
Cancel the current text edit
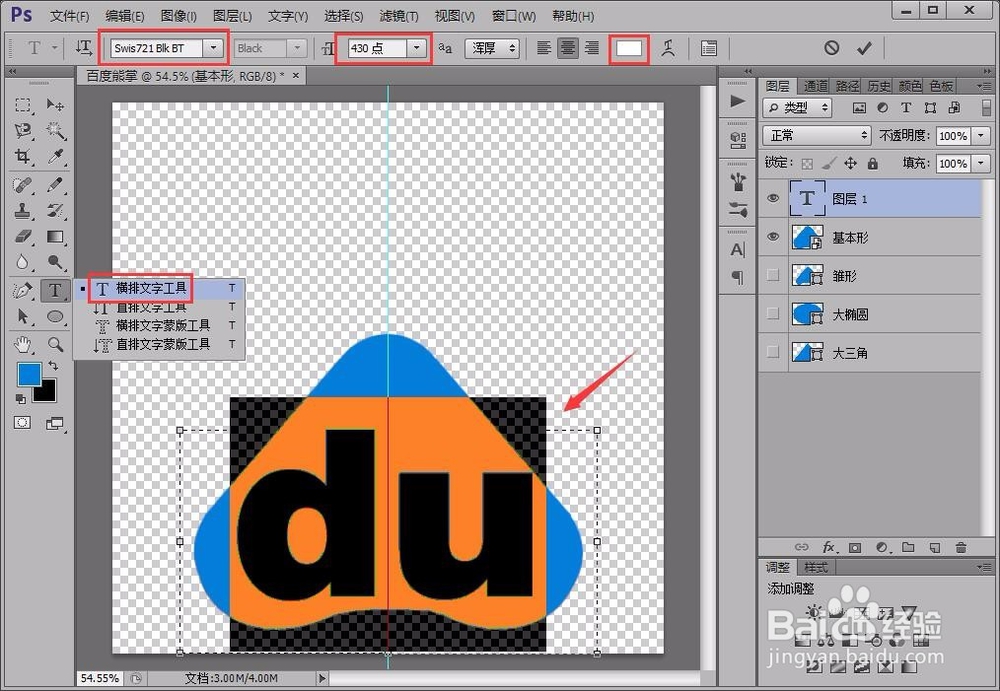click(831, 48)
